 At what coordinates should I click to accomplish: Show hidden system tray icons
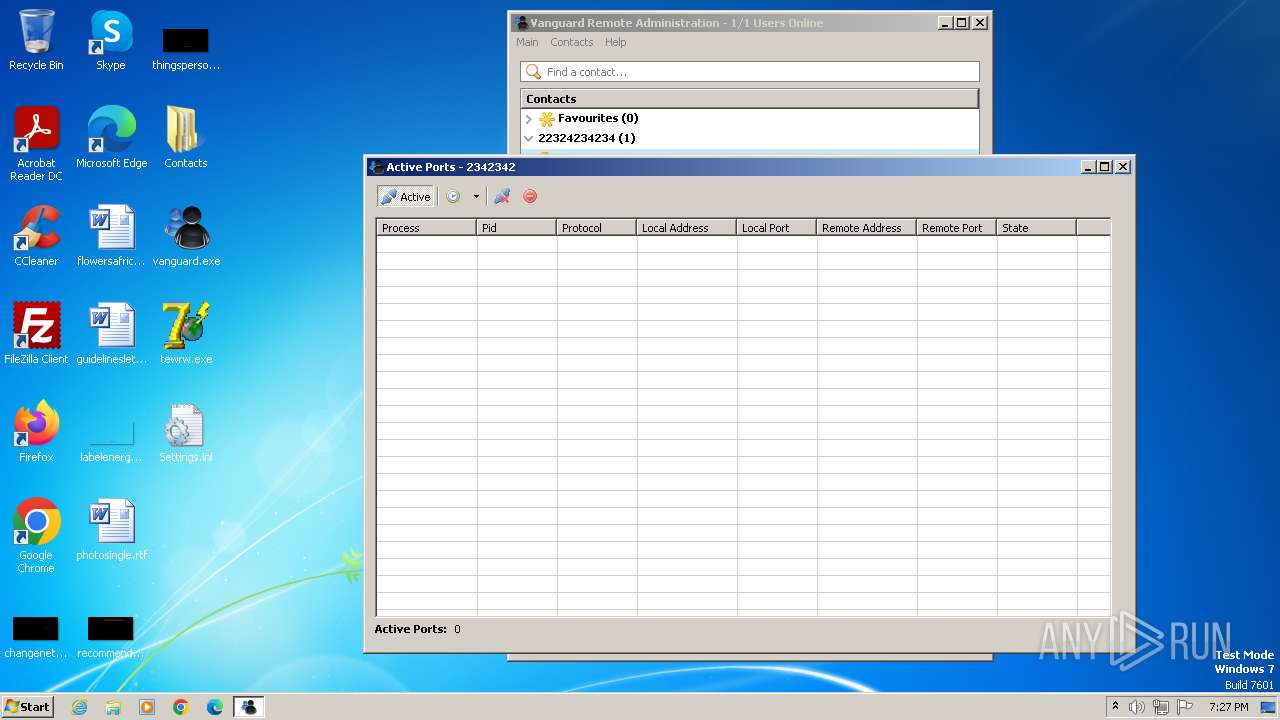(x=1115, y=707)
